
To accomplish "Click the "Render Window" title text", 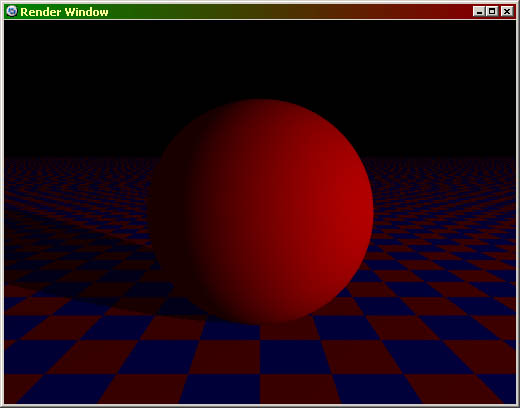I will (x=64, y=12).
